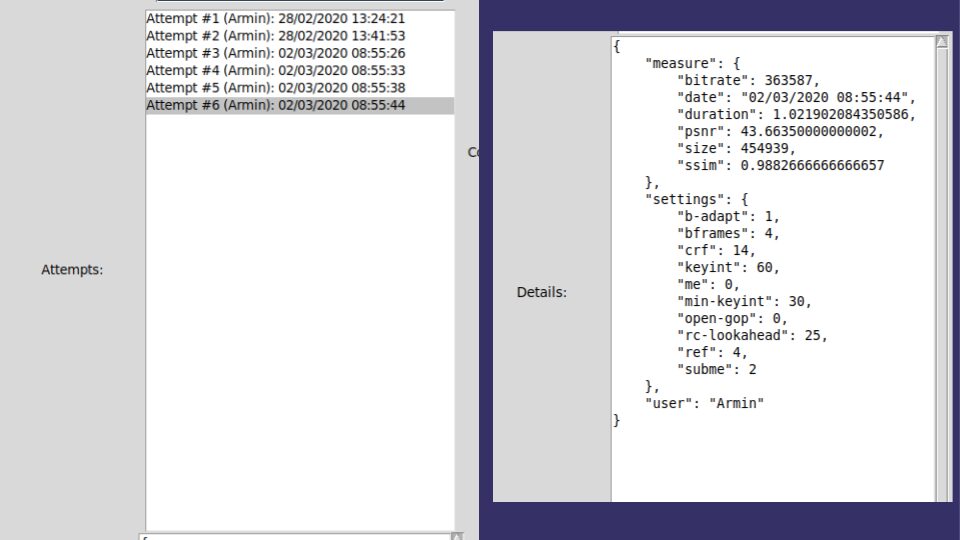Click the "min-keyint": 30 line
The image size is (960, 540).
click(x=744, y=301)
